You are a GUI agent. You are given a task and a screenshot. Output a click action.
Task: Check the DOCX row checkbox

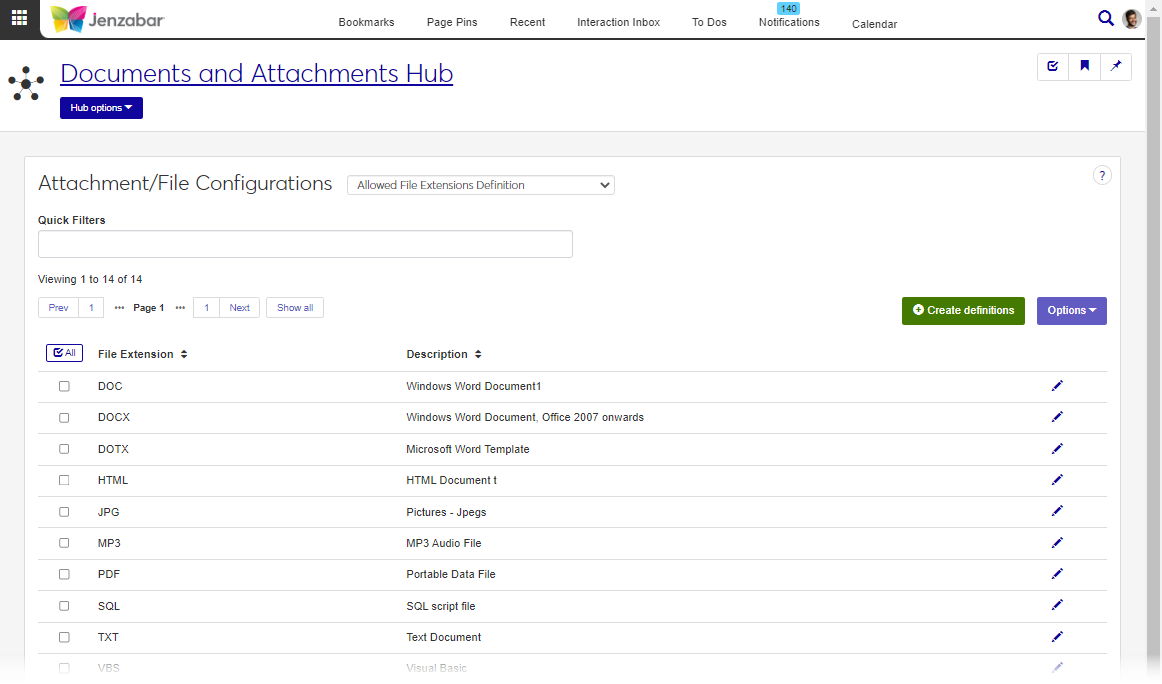pos(64,418)
